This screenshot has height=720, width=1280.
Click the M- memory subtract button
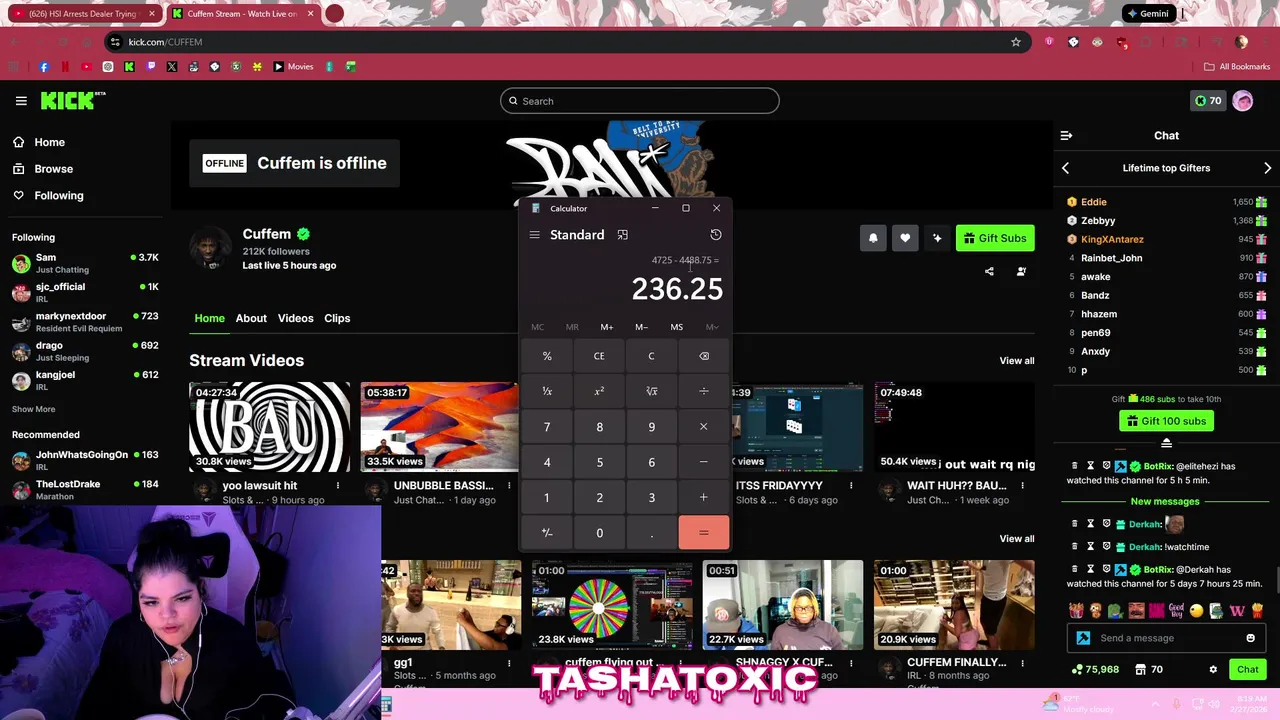click(642, 327)
